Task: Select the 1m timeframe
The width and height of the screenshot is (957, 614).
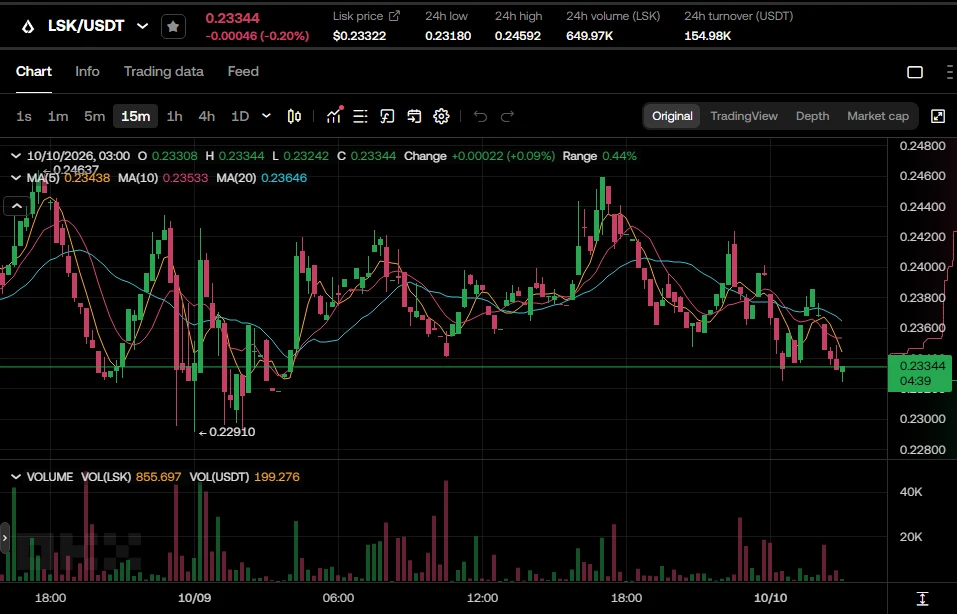Action: [x=58, y=116]
